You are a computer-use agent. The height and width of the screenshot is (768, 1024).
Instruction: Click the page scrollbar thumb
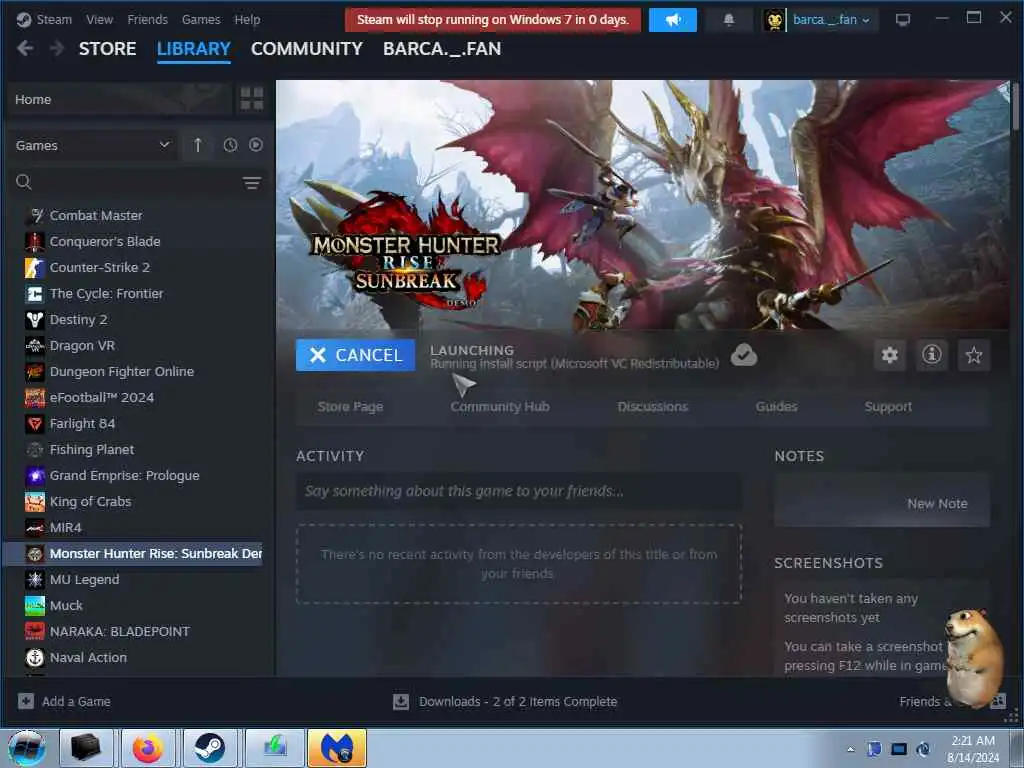(x=1015, y=106)
